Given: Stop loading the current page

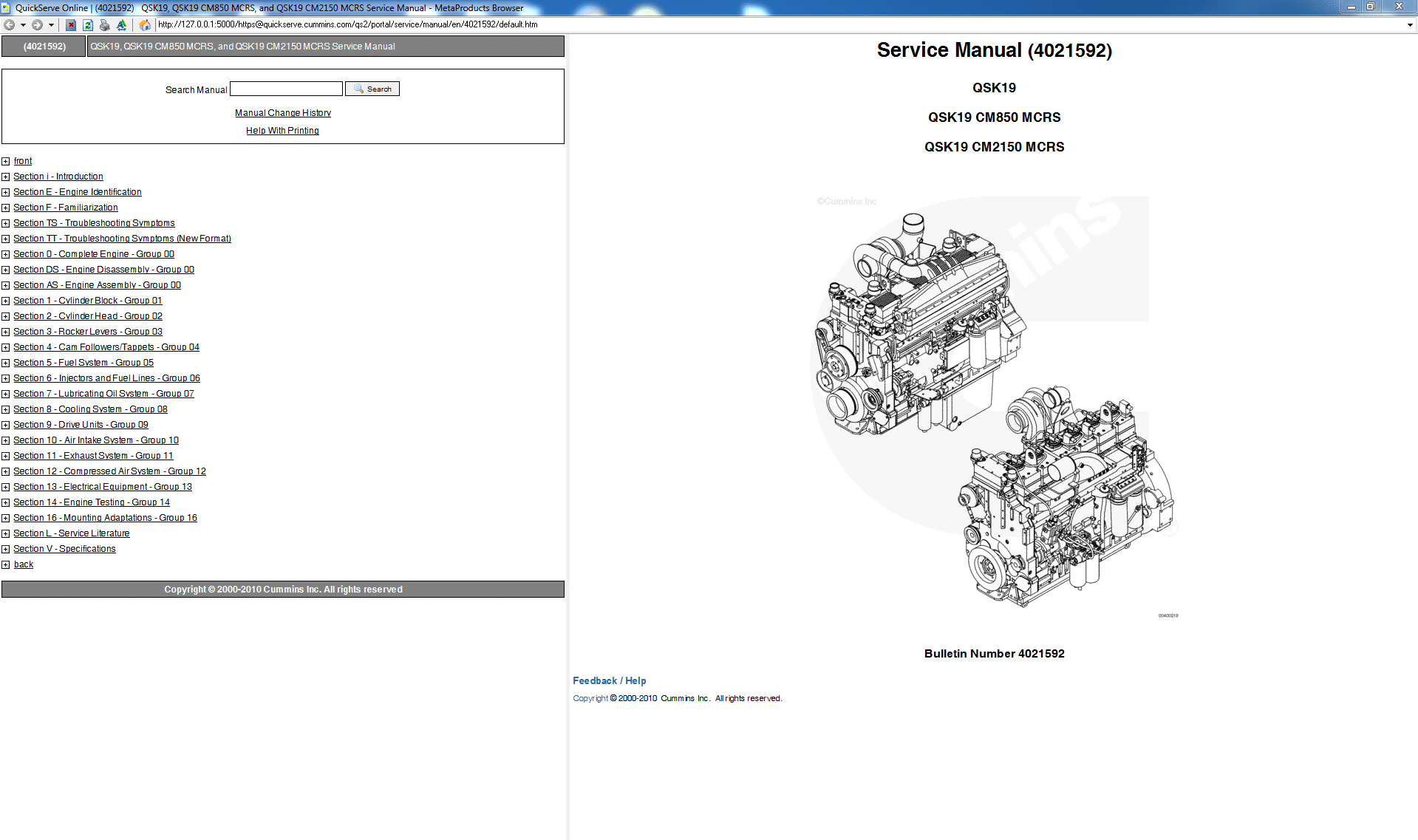Looking at the screenshot, I should [70, 24].
